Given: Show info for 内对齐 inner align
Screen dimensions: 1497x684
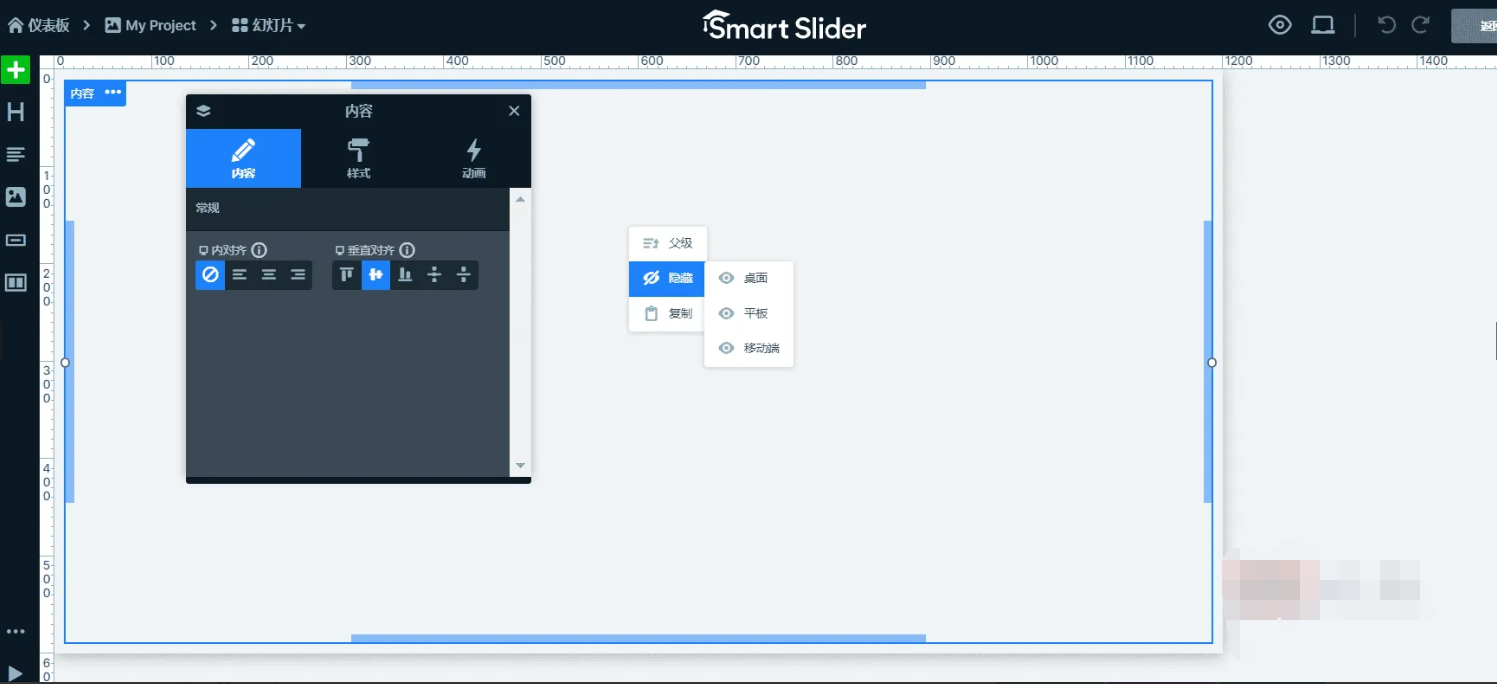Looking at the screenshot, I should pyautogui.click(x=259, y=250).
